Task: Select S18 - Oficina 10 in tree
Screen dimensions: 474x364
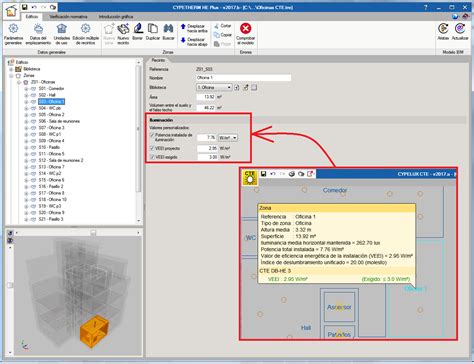Action: click(x=52, y=199)
